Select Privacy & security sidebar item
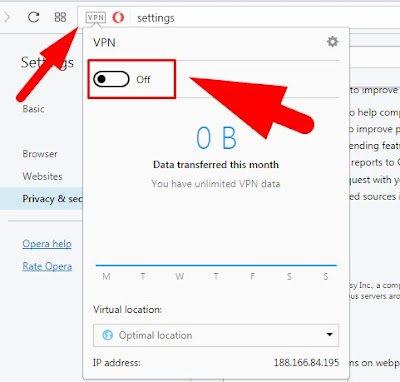This screenshot has width=400, height=382. 41,199
